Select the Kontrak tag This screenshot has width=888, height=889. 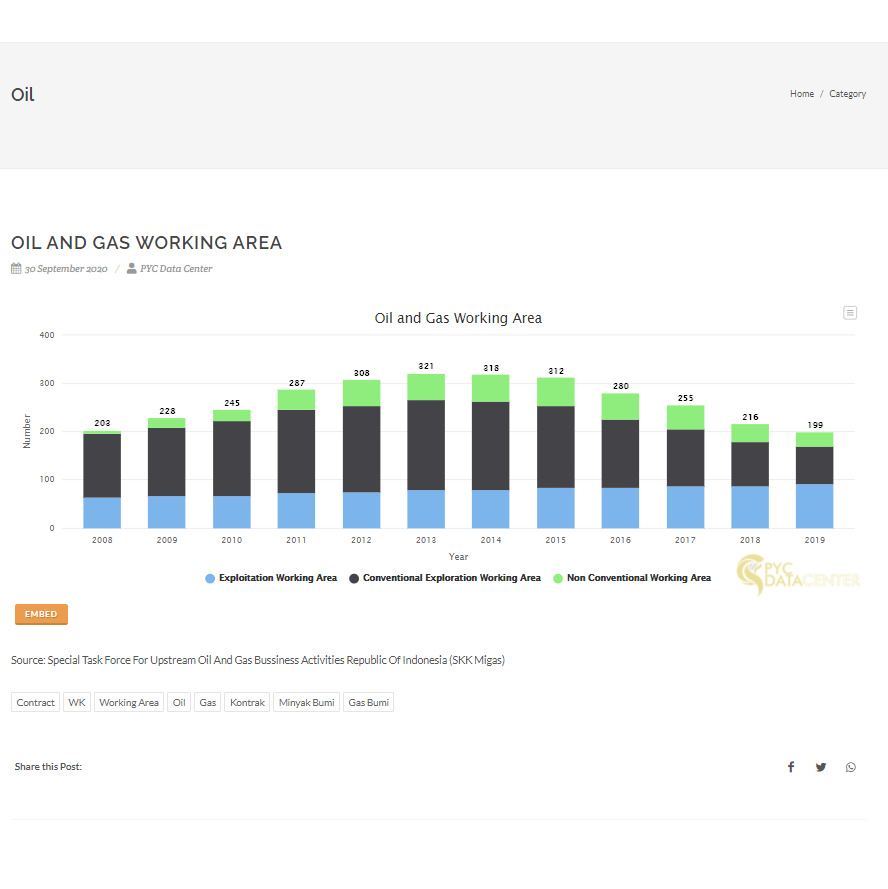[x=247, y=702]
